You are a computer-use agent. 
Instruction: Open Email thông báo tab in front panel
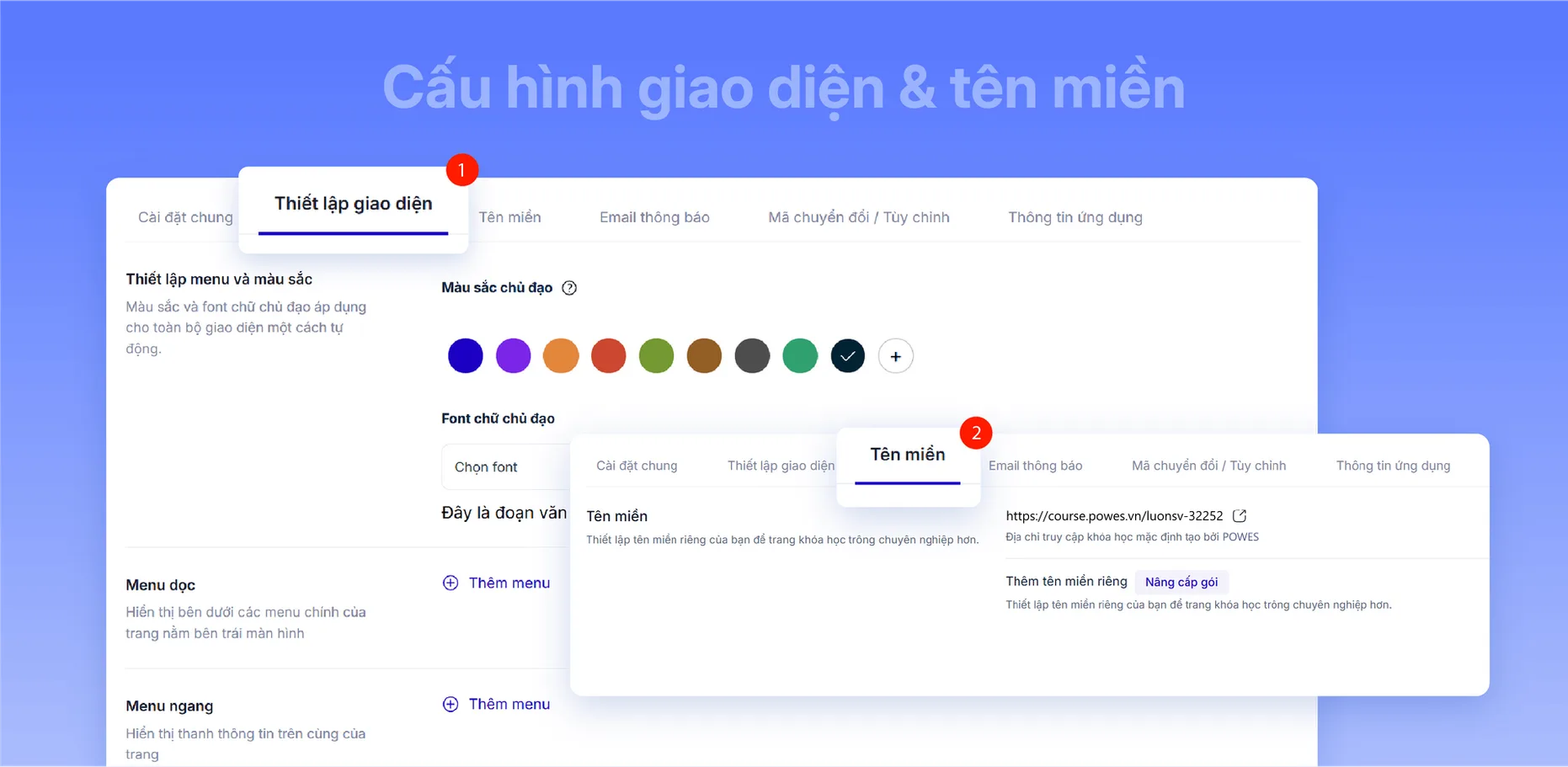click(x=1035, y=466)
